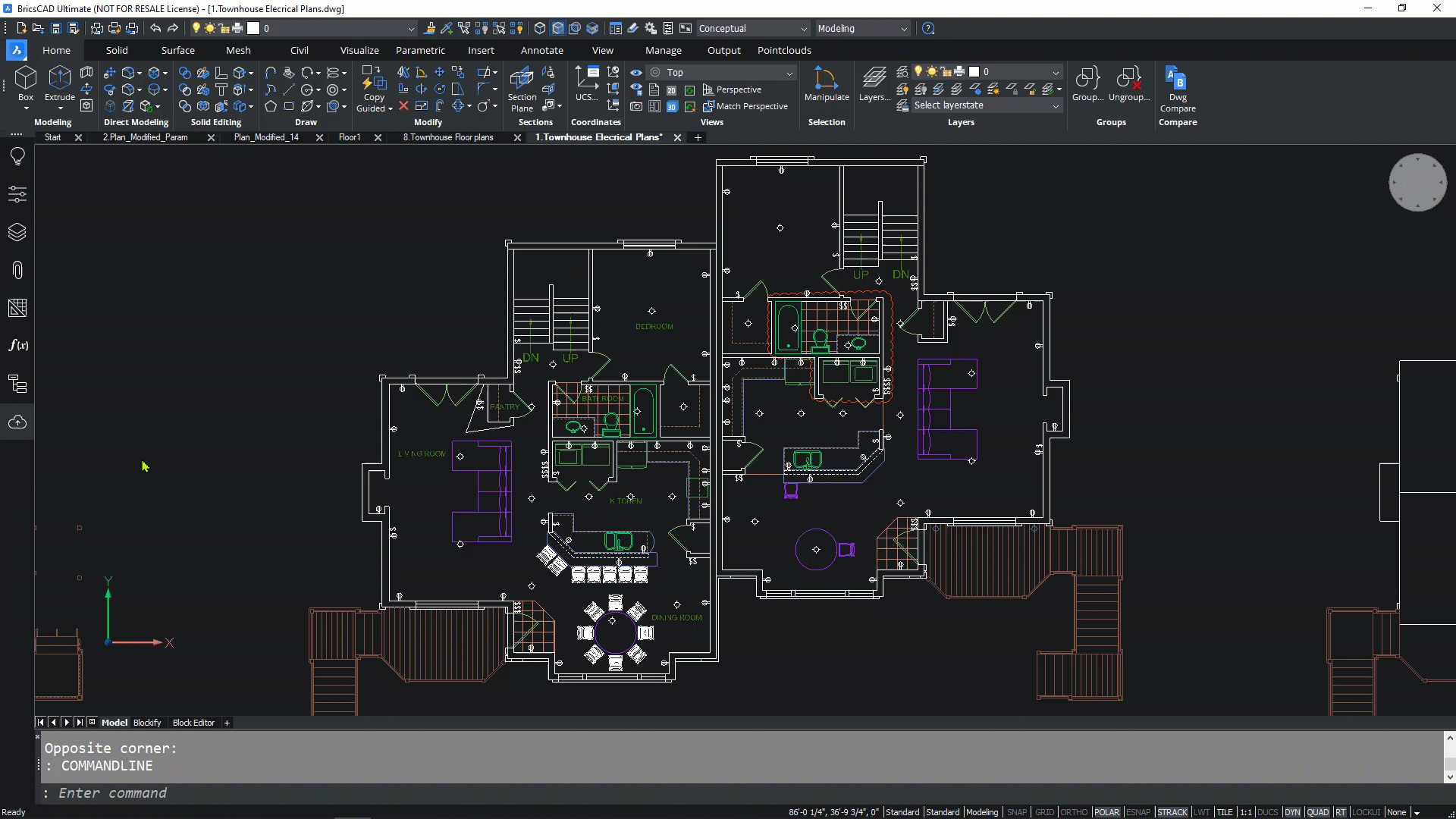Switch to the Blockify layout tab

click(x=147, y=723)
